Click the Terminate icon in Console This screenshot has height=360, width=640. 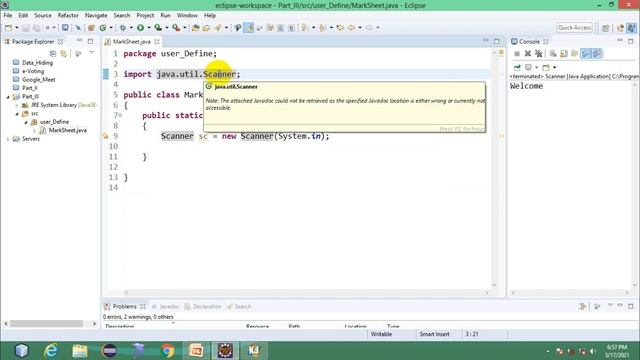point(517,53)
